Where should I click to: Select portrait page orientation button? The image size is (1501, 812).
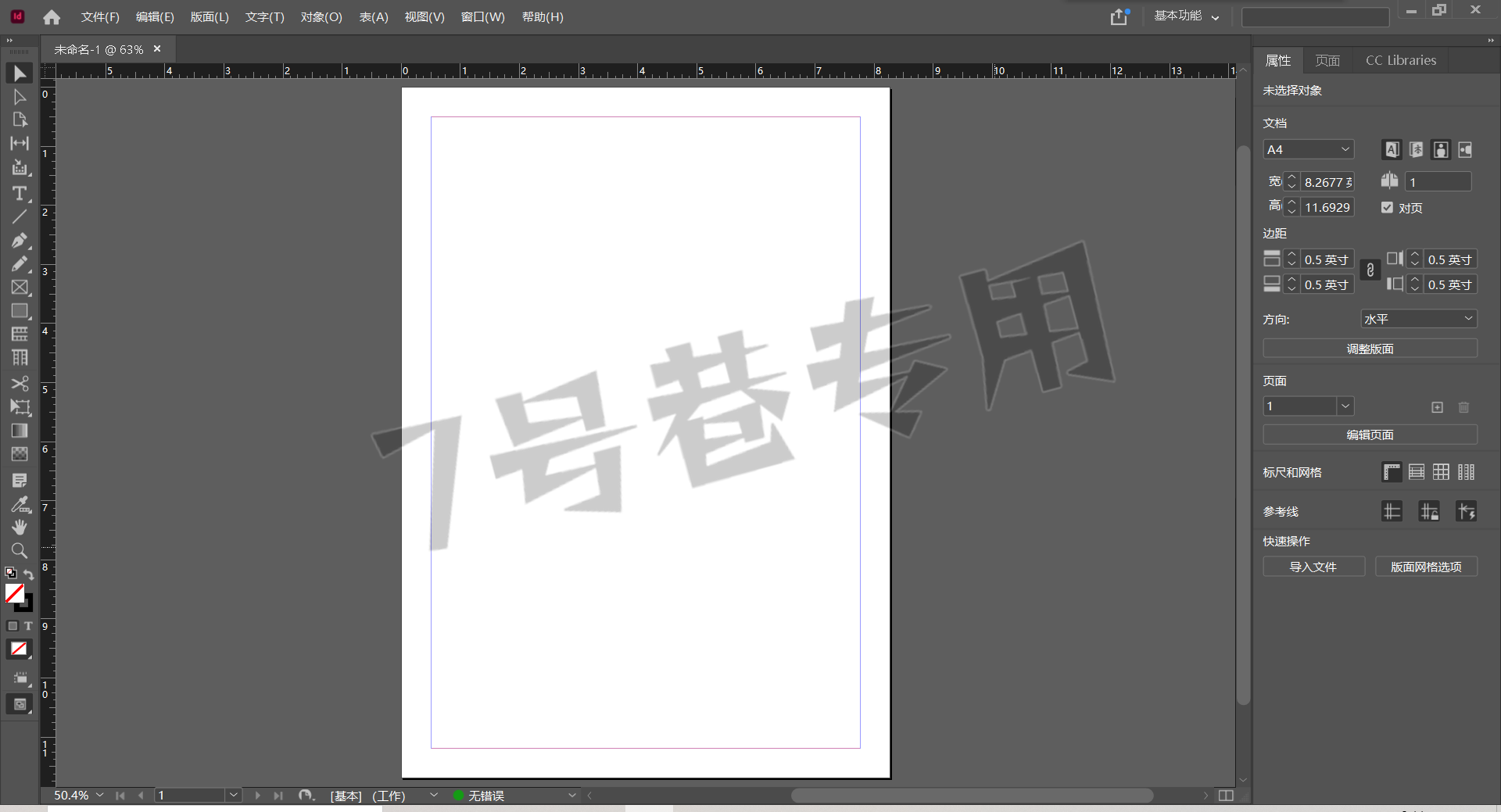[1440, 149]
